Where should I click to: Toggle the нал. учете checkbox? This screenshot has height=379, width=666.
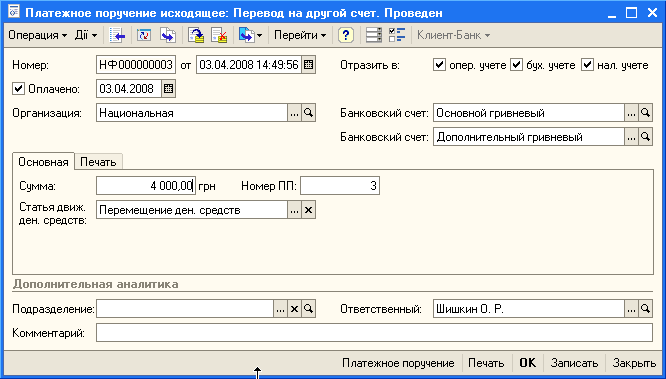tap(587, 65)
